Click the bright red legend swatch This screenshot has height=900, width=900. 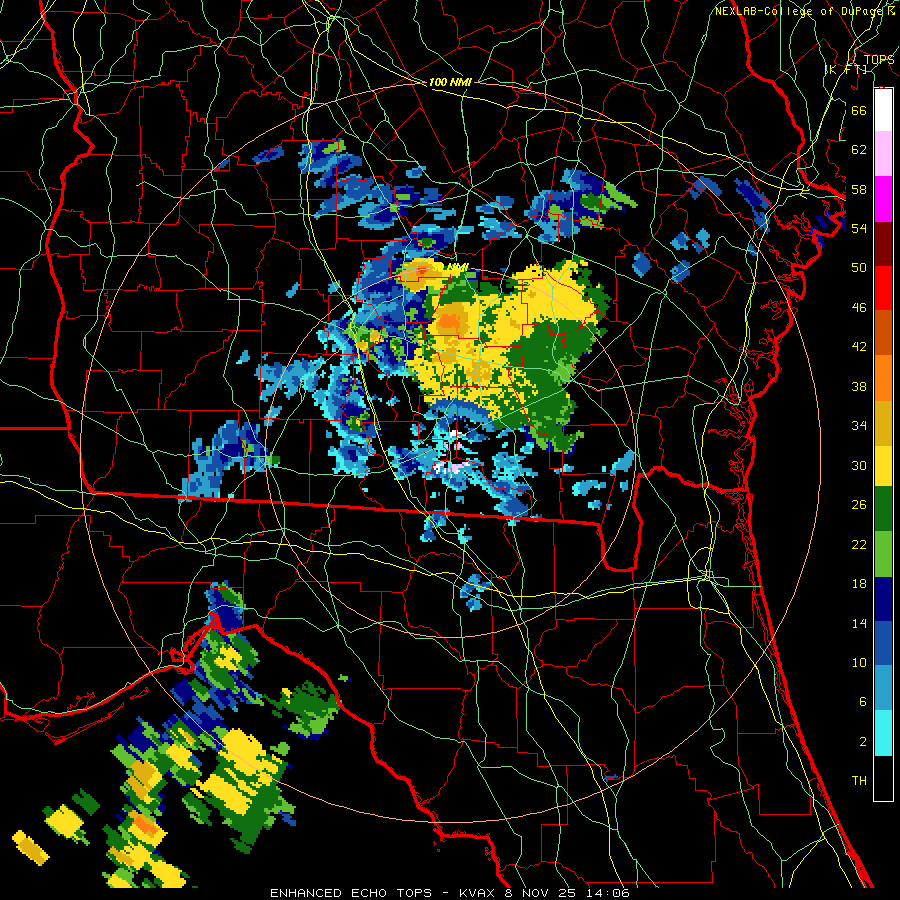pos(883,288)
